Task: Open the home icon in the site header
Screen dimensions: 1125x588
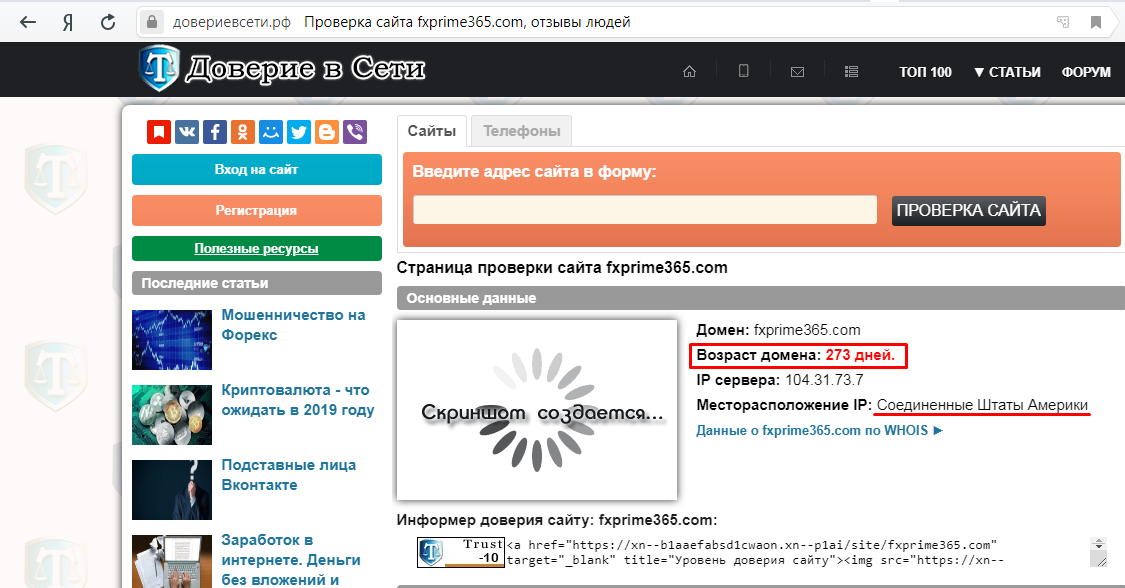Action: pos(689,71)
